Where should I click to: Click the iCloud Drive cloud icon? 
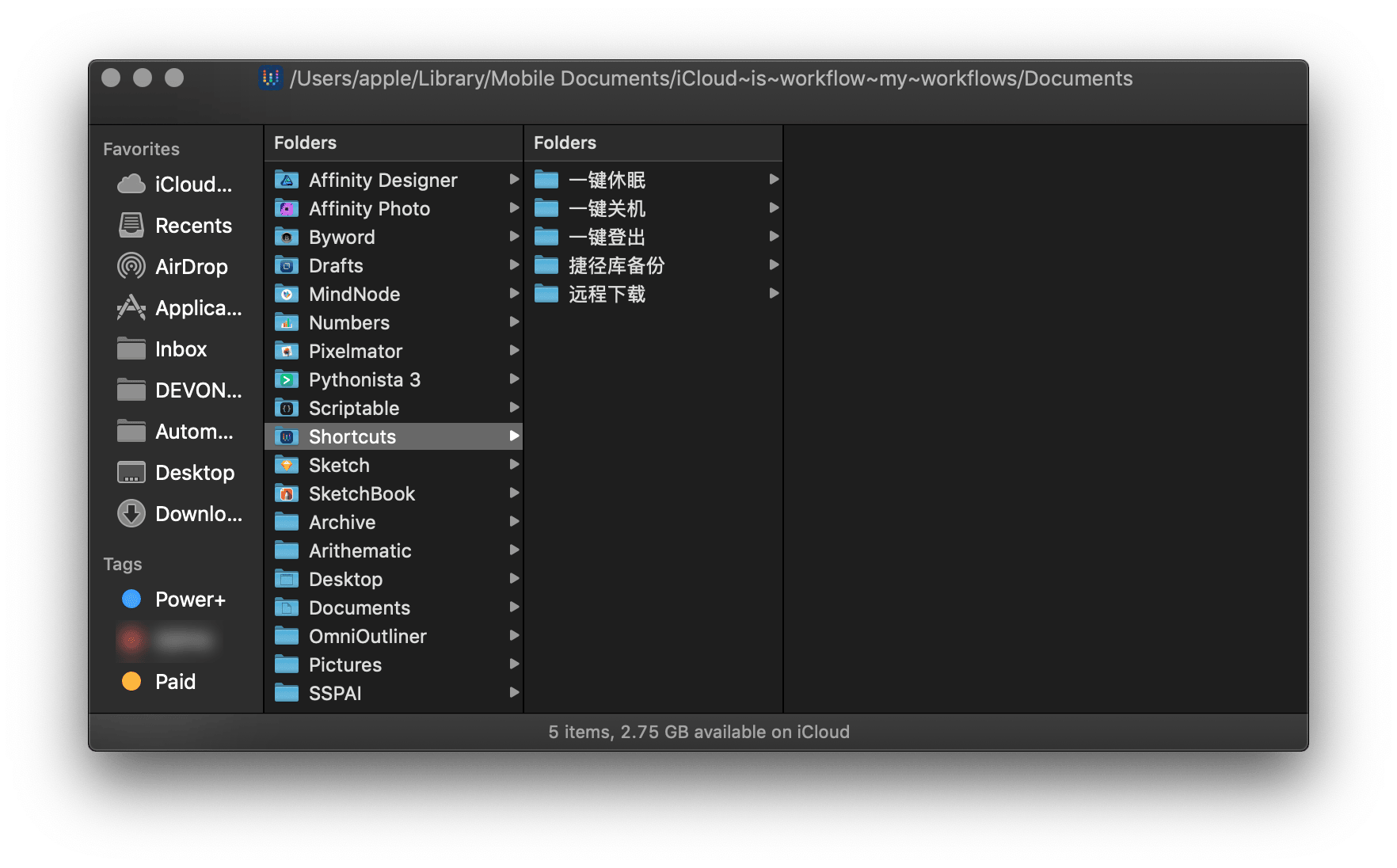[131, 185]
